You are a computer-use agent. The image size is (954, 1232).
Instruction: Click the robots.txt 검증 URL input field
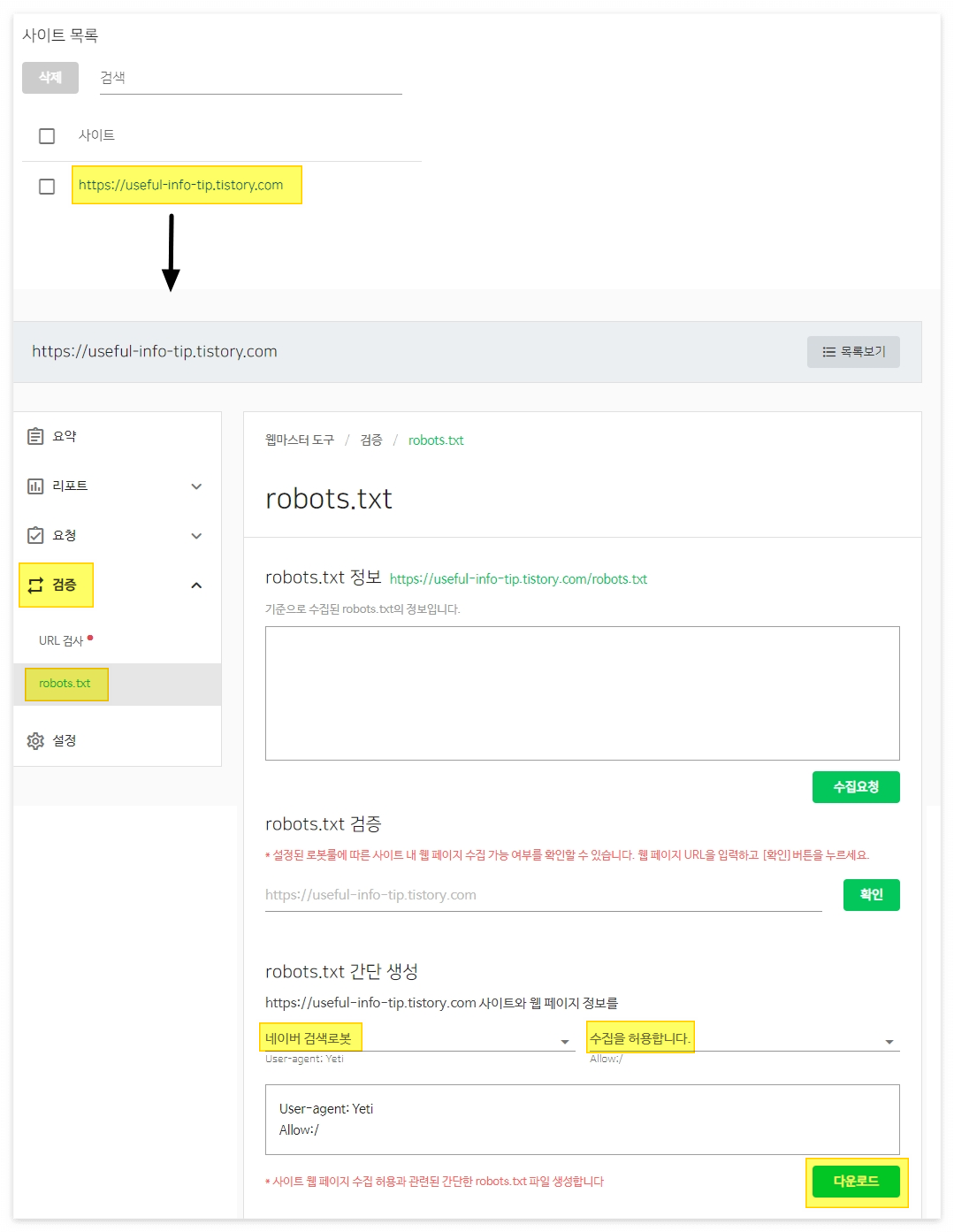(x=543, y=895)
